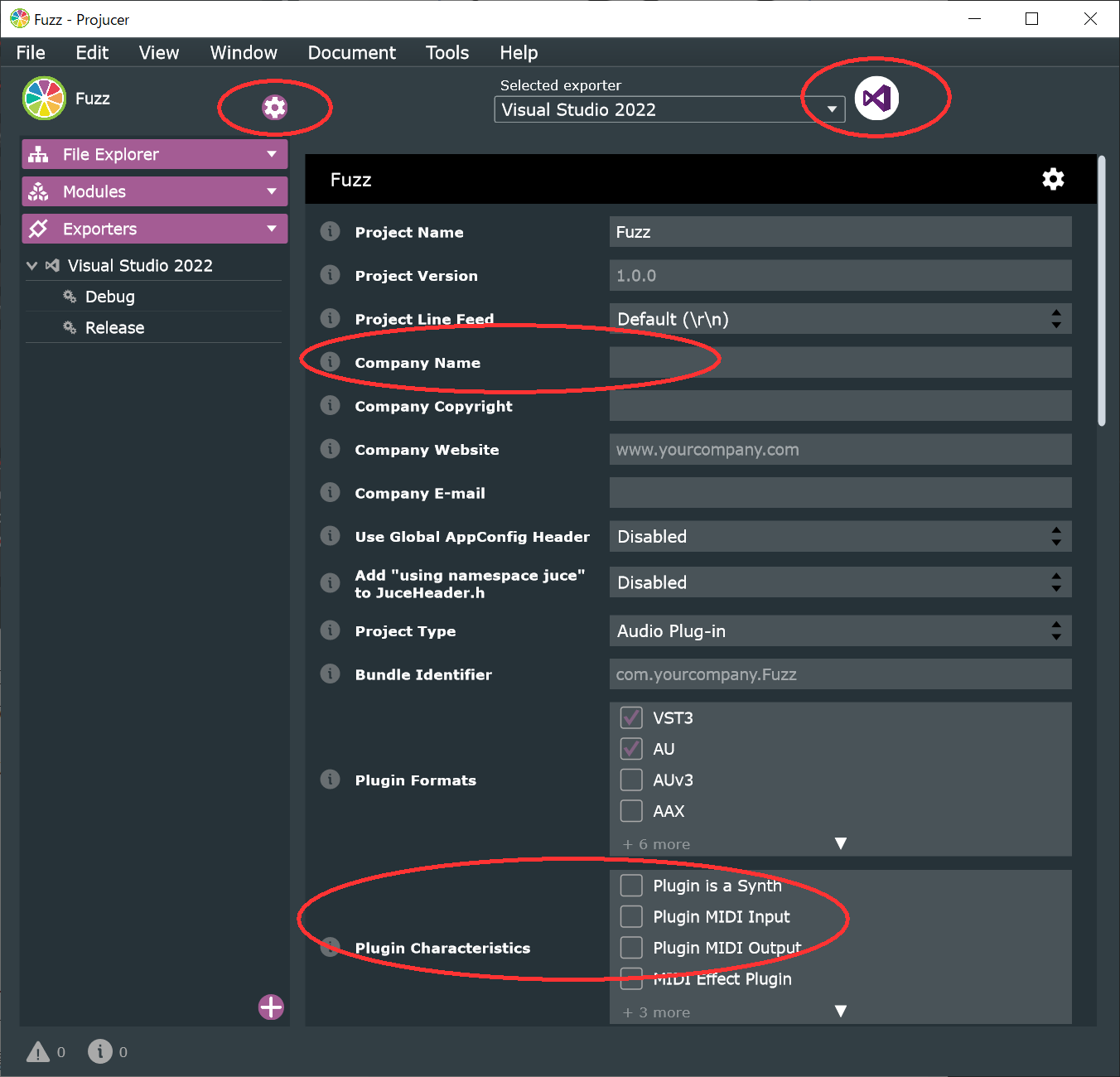Collapse Visual Studio 2022 tree node

32,266
